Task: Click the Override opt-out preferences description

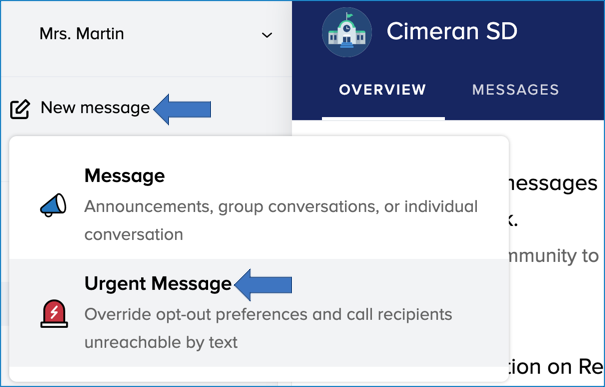Action: tap(268, 314)
